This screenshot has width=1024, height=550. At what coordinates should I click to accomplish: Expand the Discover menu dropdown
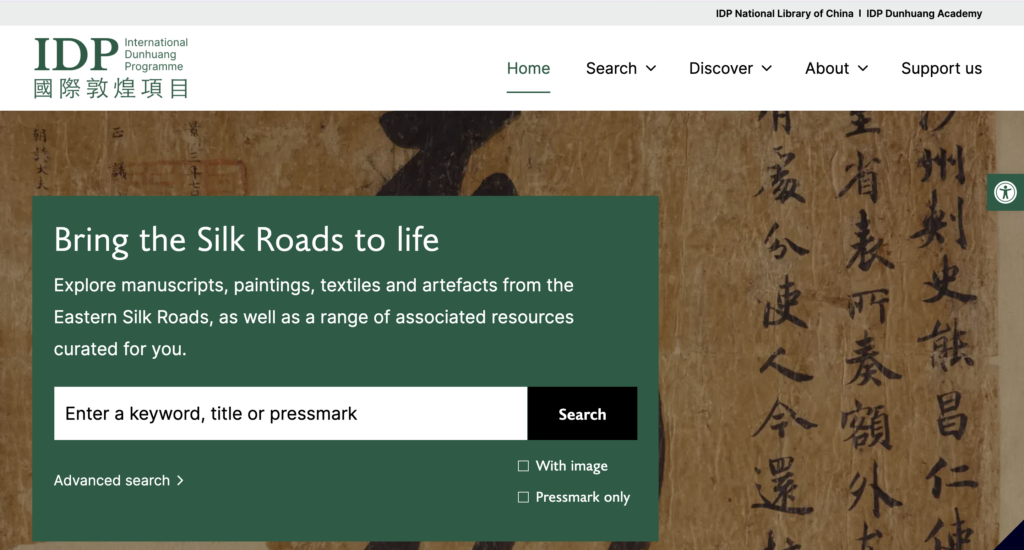(730, 69)
